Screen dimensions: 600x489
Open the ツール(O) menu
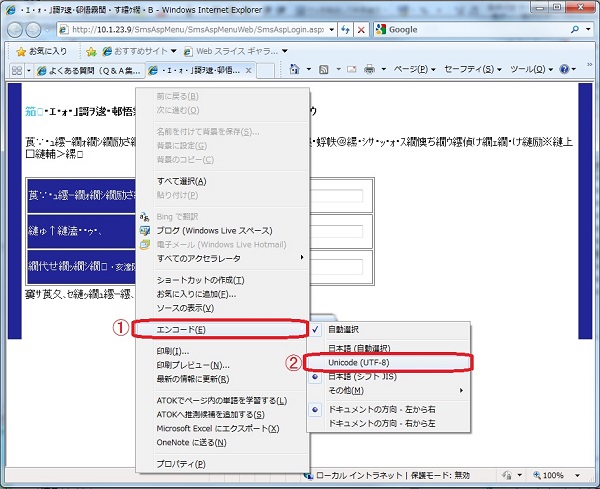point(532,69)
